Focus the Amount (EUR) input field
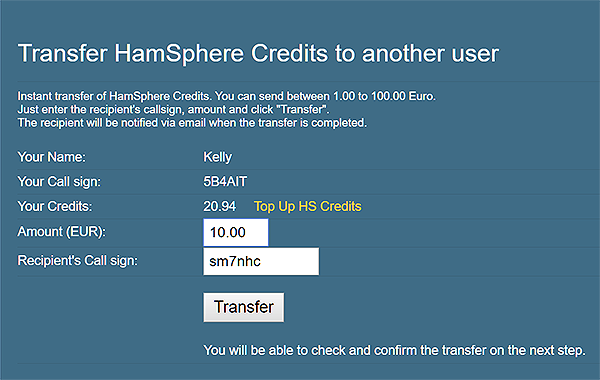This screenshot has height=380, width=600. coord(236,232)
